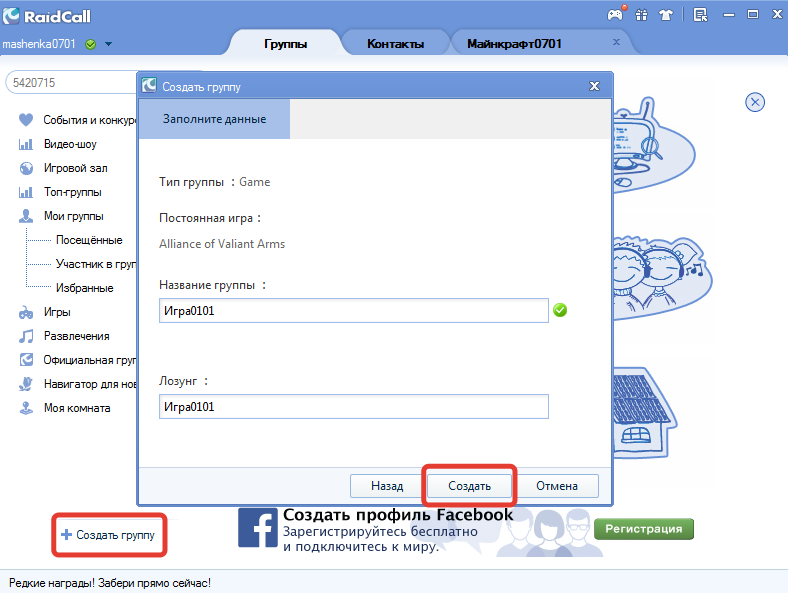
Task: Click the Создать группу link
Action: pyautogui.click(x=108, y=535)
